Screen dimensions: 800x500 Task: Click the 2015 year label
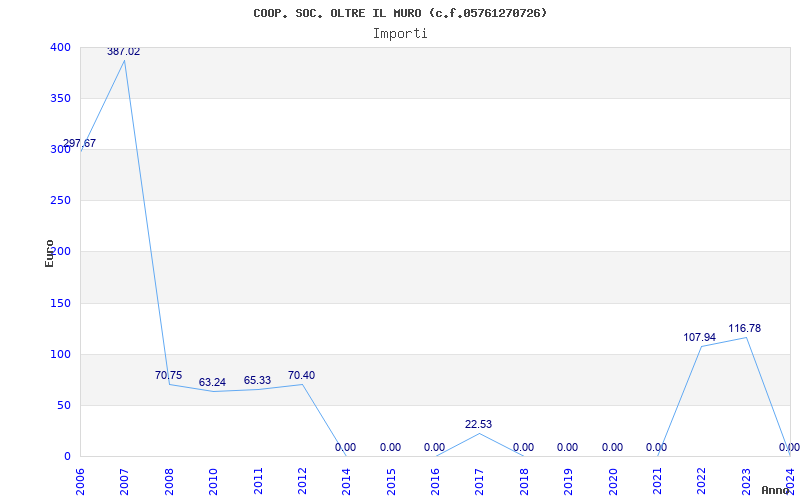click(391, 481)
